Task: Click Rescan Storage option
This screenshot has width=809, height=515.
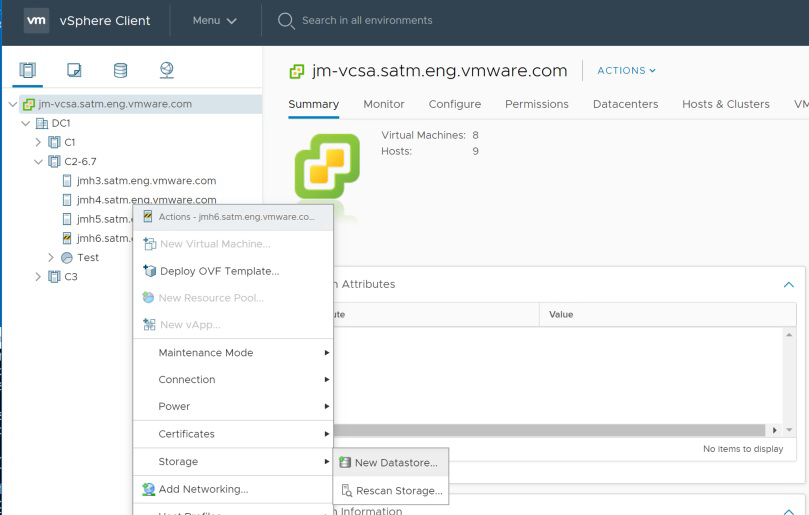Action: (398, 491)
